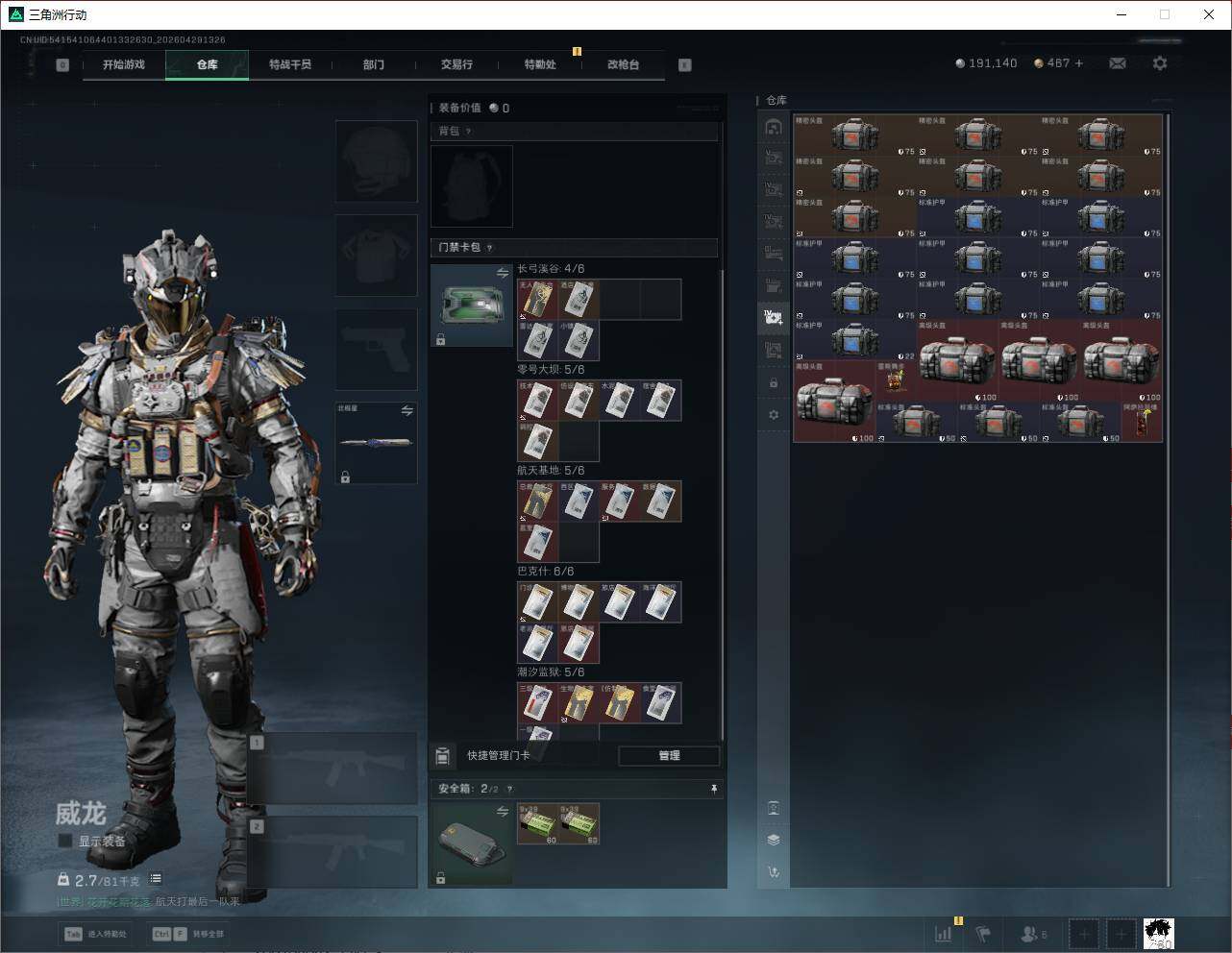This screenshot has width=1232, height=953.
Task: Click the Ctrl F 转移全部 button
Action: pos(187,934)
